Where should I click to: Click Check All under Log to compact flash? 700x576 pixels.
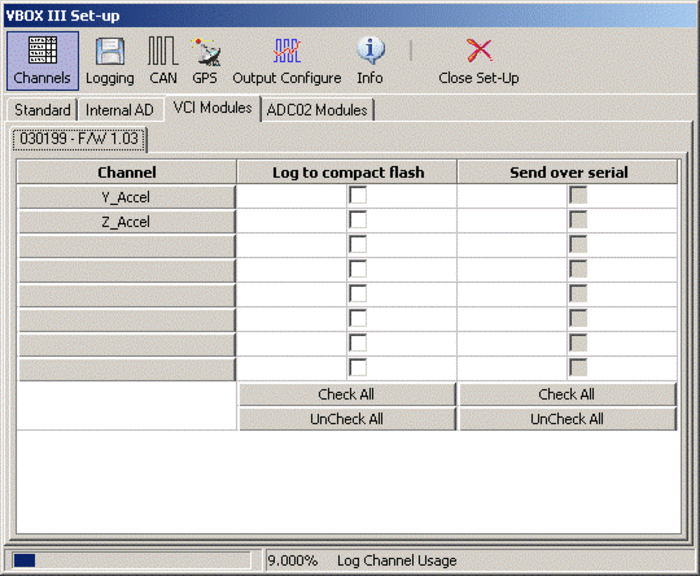click(347, 394)
